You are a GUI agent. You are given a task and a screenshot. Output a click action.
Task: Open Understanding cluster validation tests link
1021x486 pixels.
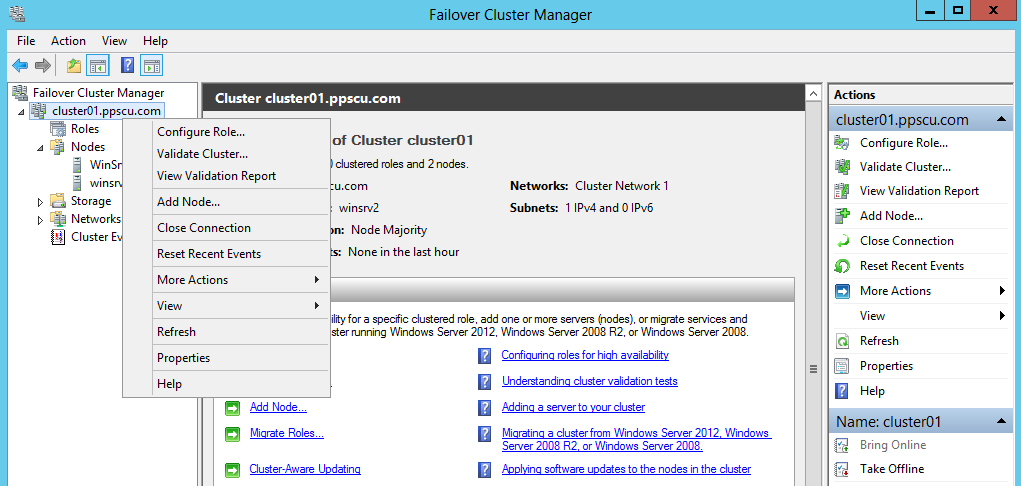coord(590,381)
